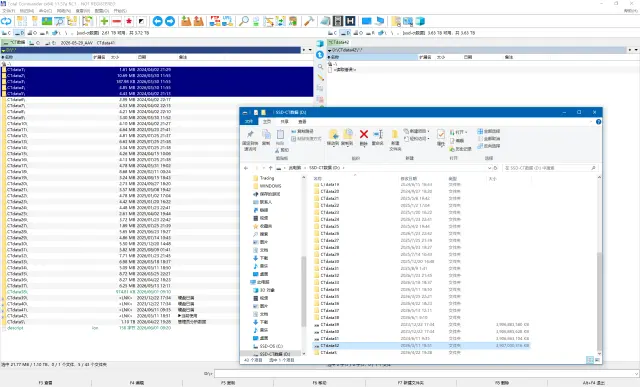Select Trading folder in Explorer navigation pane
640x387 pixels.
point(267,178)
